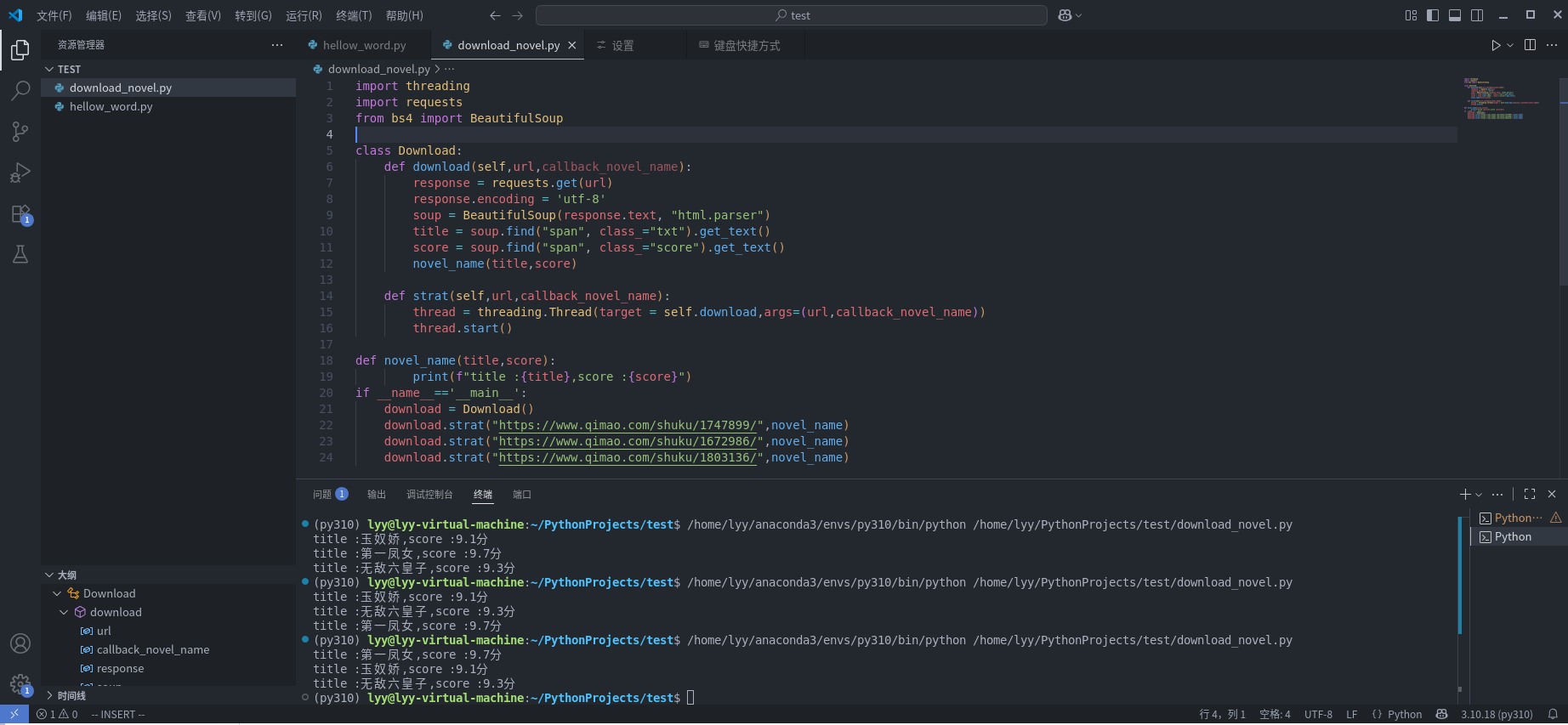1568x725 pixels.
Task: Open the Accounts icon in activity bar
Action: [20, 643]
